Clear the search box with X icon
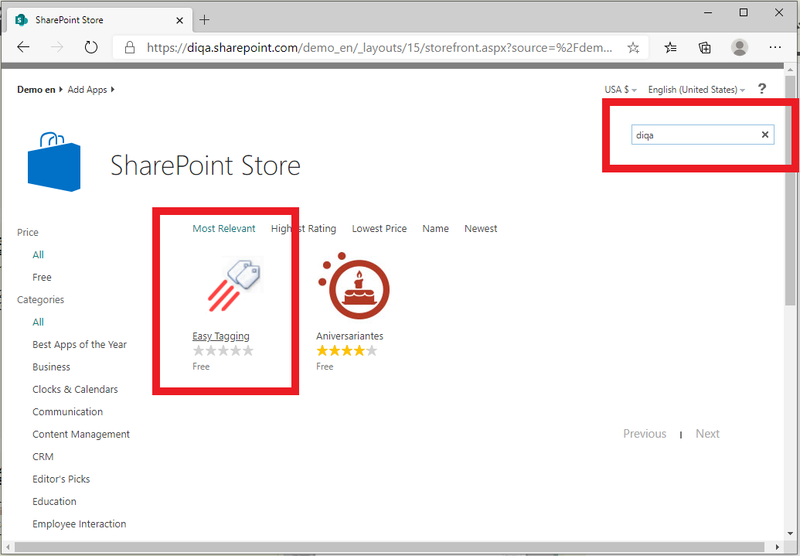The height and width of the screenshot is (556, 800). (765, 135)
